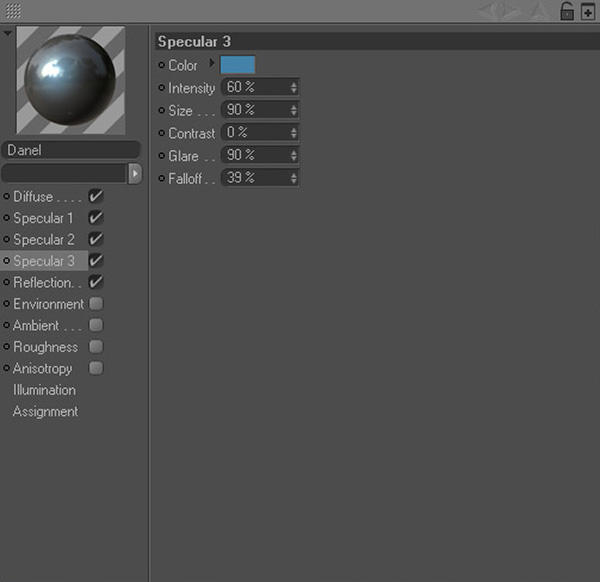Screen dimensions: 600x582
Task: Collapse the material preview with the triangle
Action: (x=8, y=33)
